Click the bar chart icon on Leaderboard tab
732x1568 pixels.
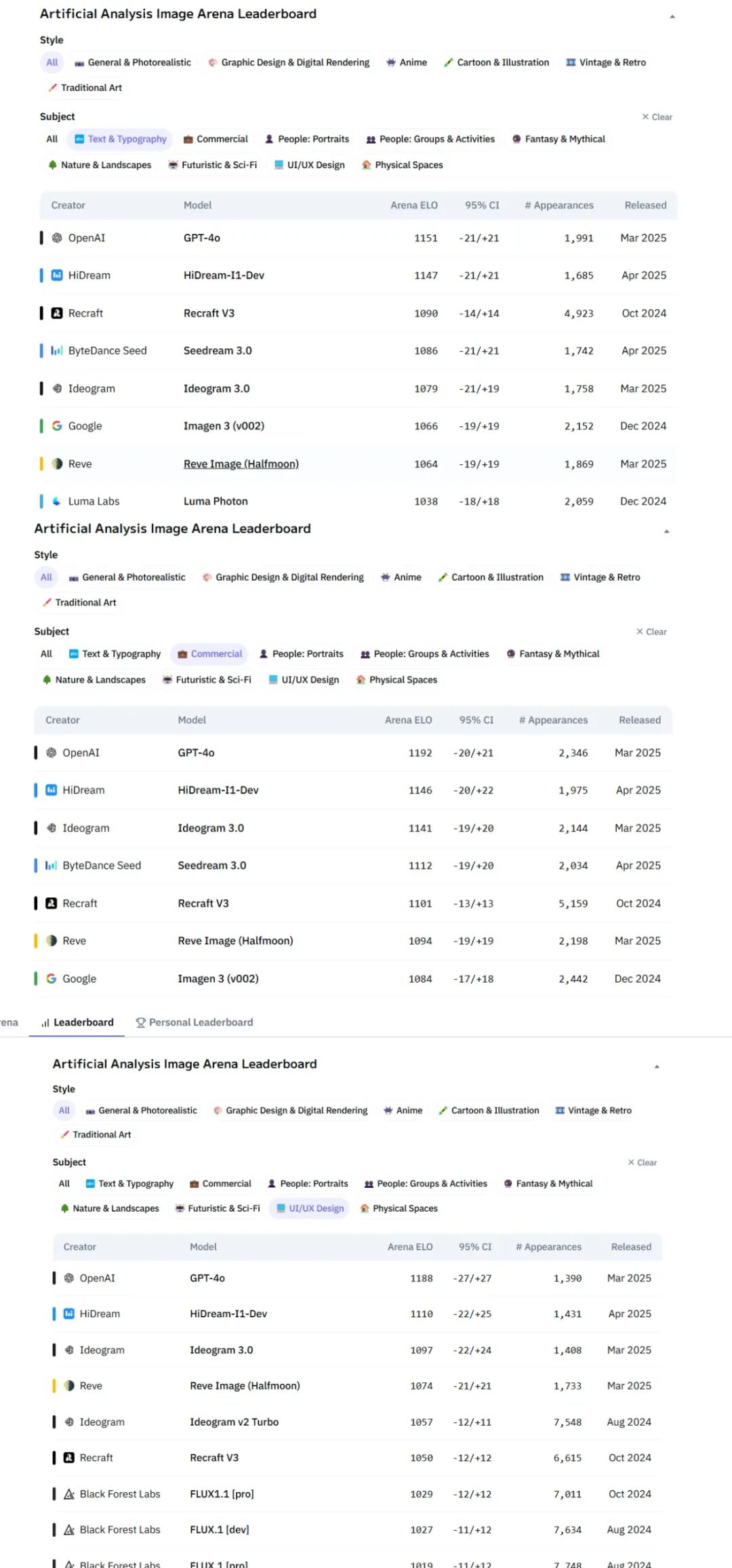(x=45, y=1023)
